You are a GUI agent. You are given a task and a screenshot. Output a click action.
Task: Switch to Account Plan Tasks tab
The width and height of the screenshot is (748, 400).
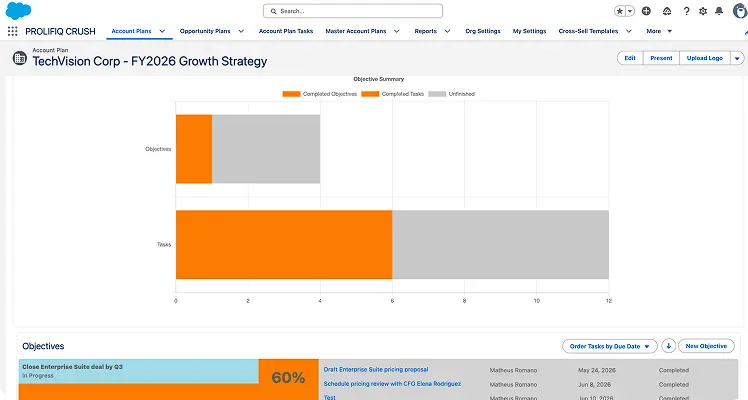[x=286, y=31]
